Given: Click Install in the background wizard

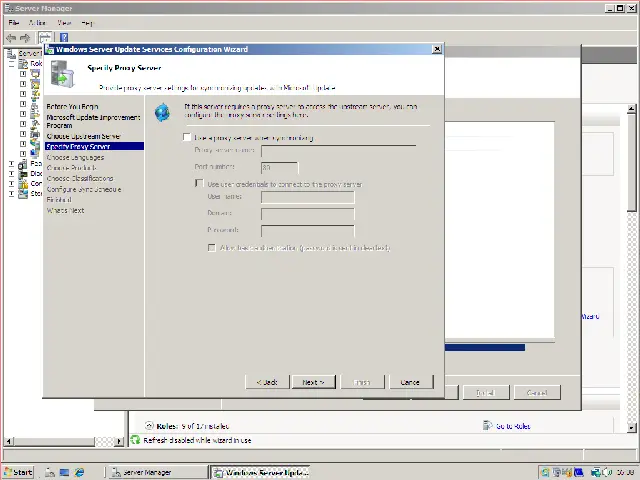Looking at the screenshot, I should click(x=486, y=393).
